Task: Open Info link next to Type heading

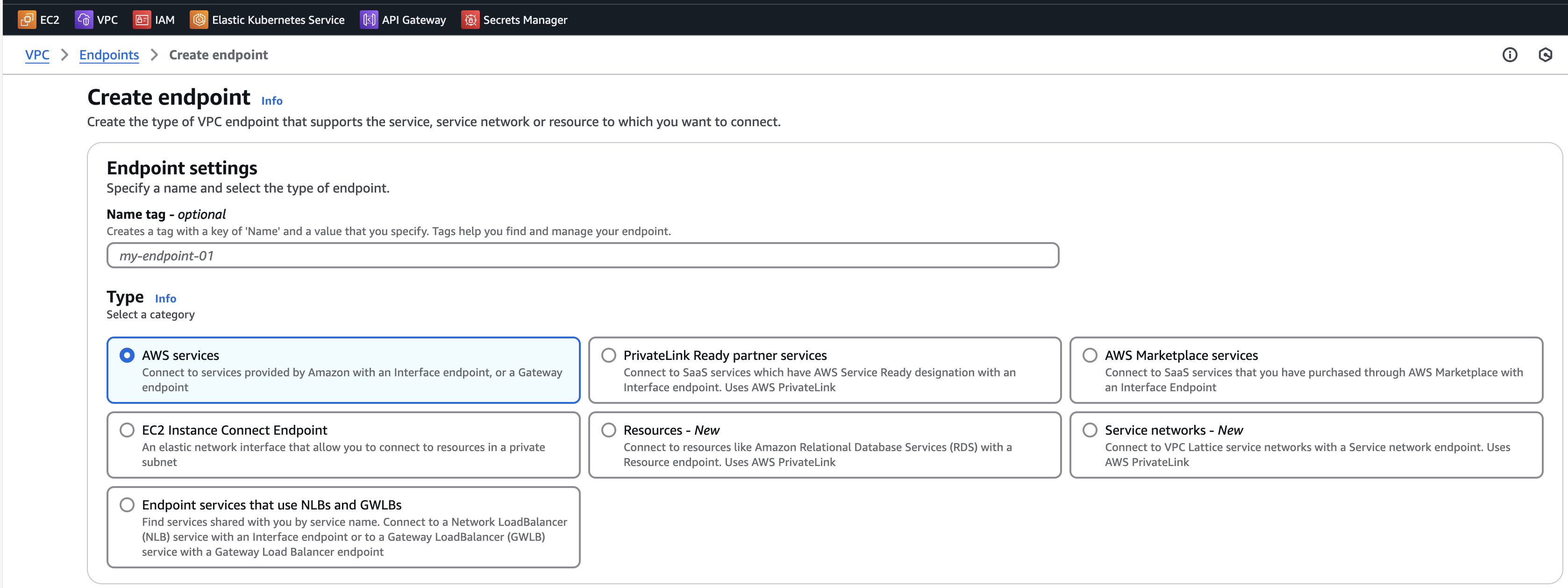Action: point(165,298)
